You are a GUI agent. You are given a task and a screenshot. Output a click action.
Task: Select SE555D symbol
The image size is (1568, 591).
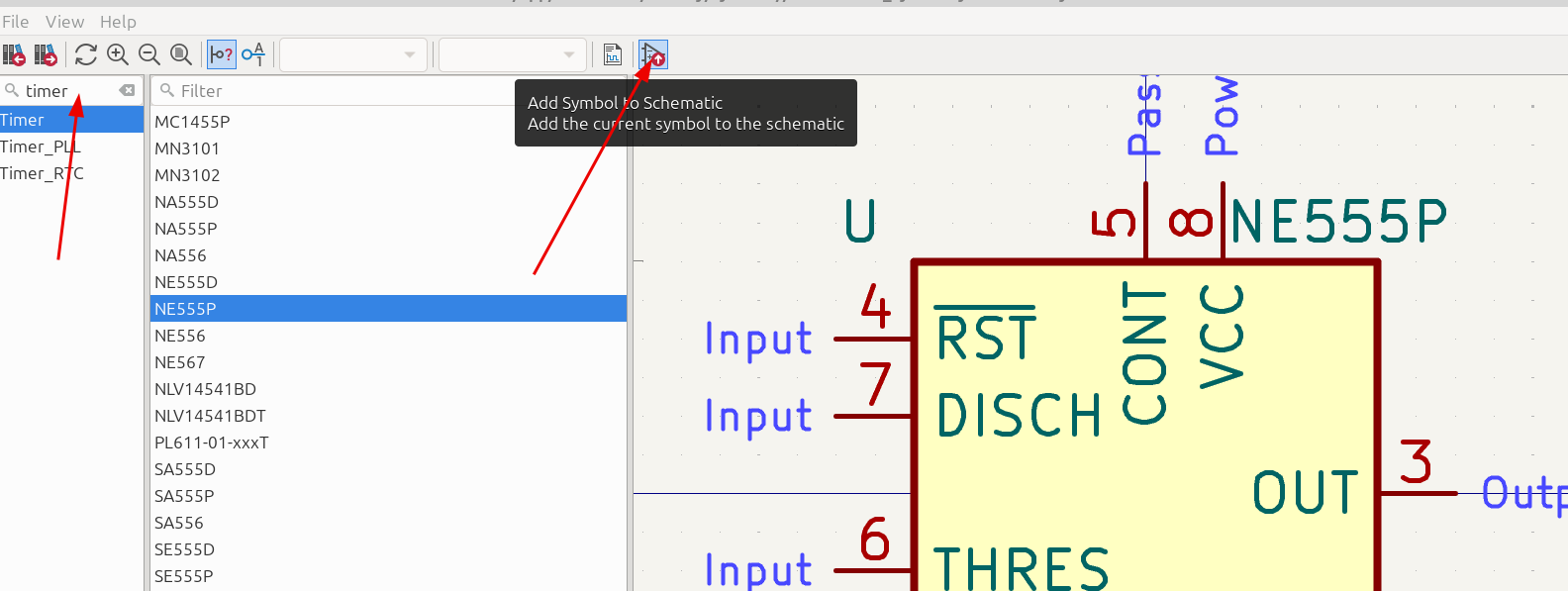pos(388,549)
